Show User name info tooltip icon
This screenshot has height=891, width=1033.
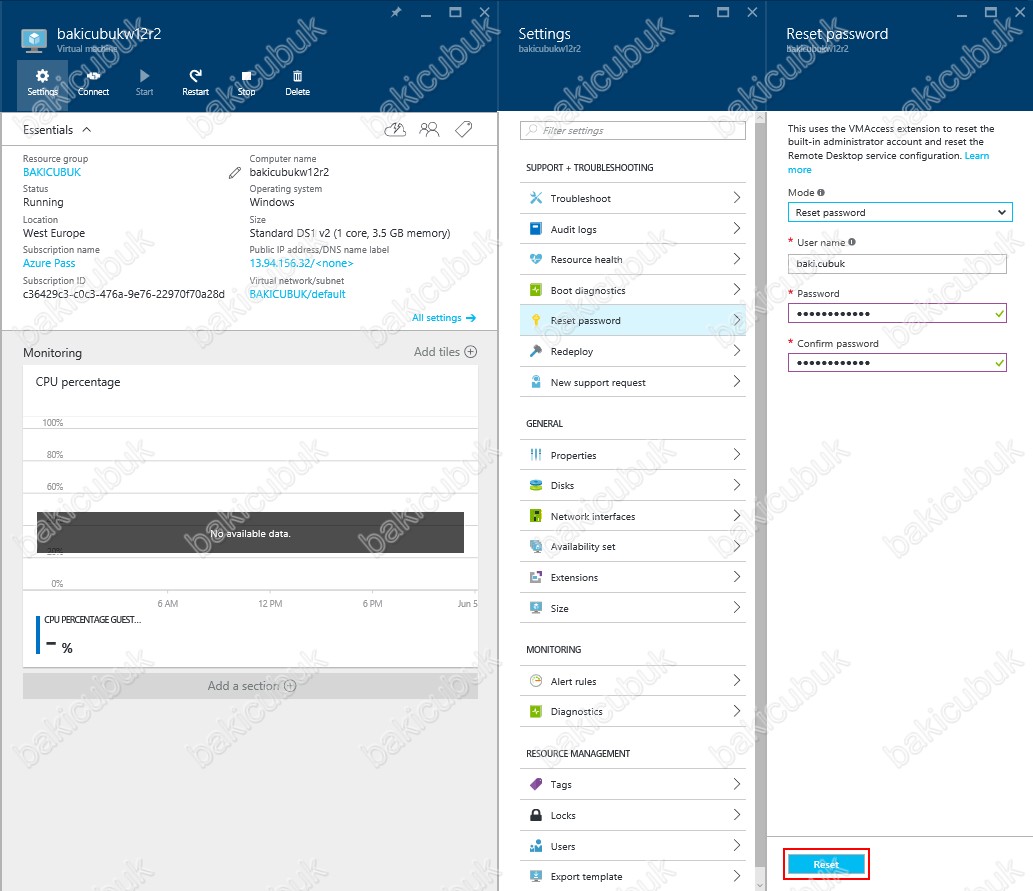click(x=852, y=242)
